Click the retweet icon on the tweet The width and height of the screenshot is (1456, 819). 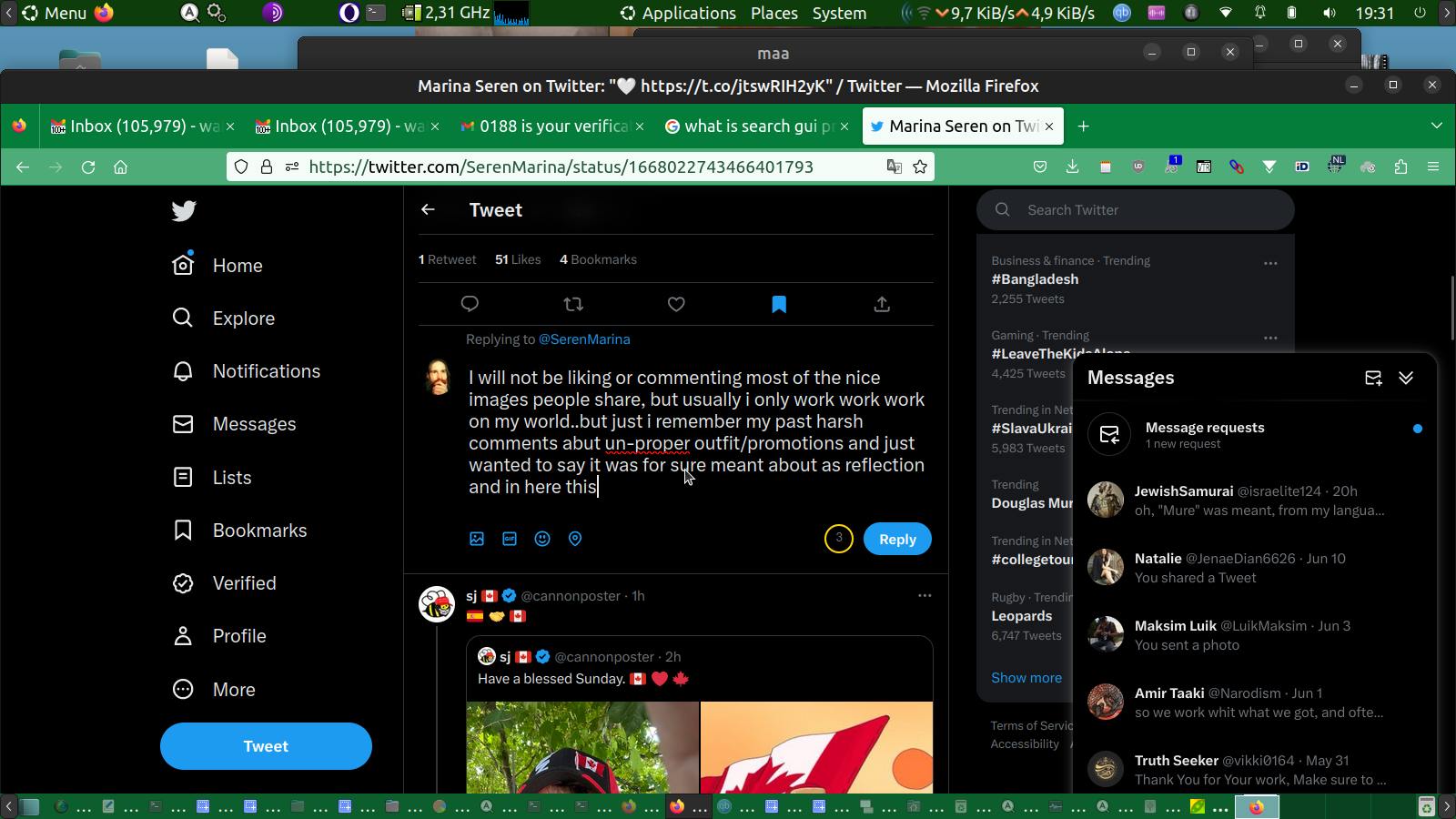click(573, 304)
